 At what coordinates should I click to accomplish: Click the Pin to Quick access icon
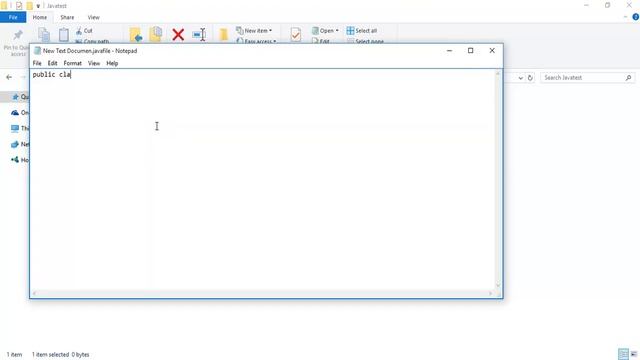18,35
